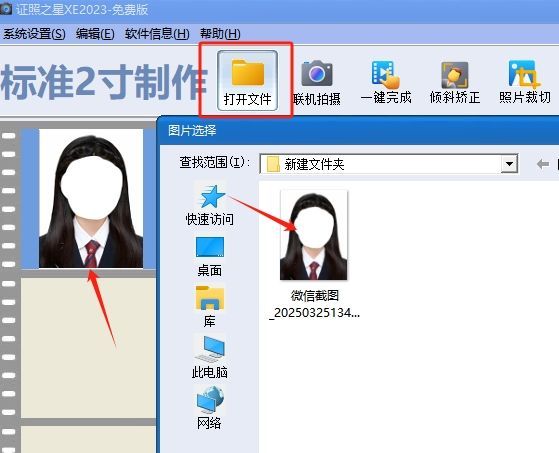Viewport: 559px width, 453px height.
Task: Open the 照片裁切 crop tool
Action: 524,82
